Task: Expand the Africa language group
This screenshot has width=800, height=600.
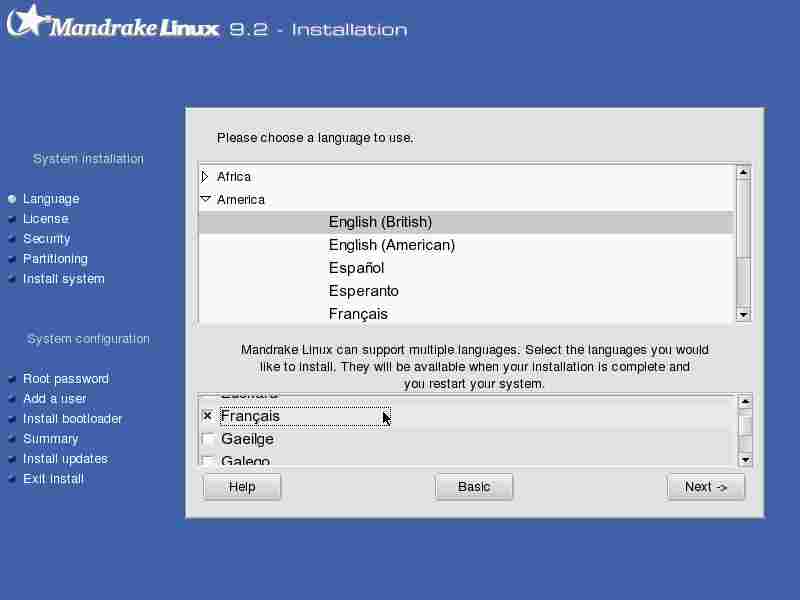Action: 205,177
